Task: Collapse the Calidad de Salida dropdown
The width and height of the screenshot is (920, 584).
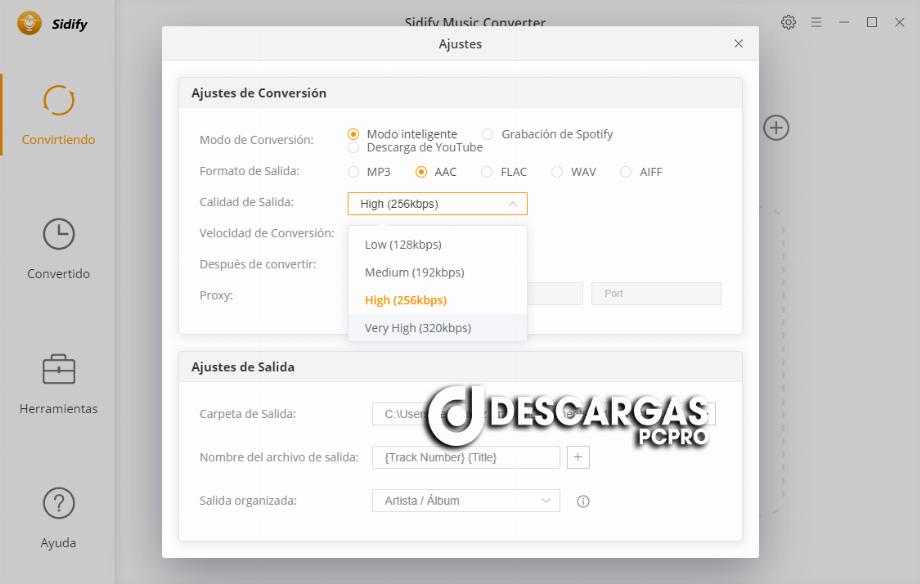Action: (x=437, y=204)
